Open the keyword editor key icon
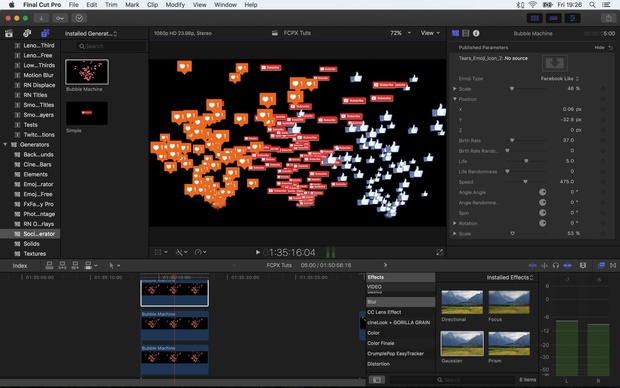 [x=60, y=18]
